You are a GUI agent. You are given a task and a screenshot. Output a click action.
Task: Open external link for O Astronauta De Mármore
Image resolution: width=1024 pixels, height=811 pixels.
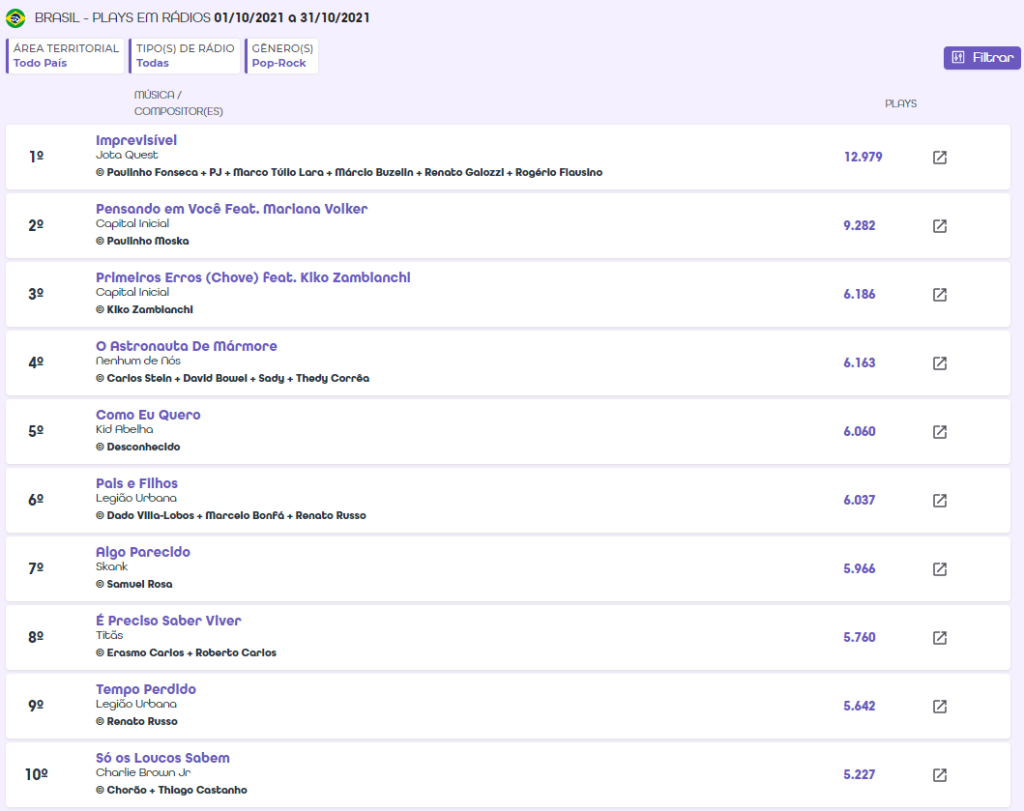(x=939, y=363)
